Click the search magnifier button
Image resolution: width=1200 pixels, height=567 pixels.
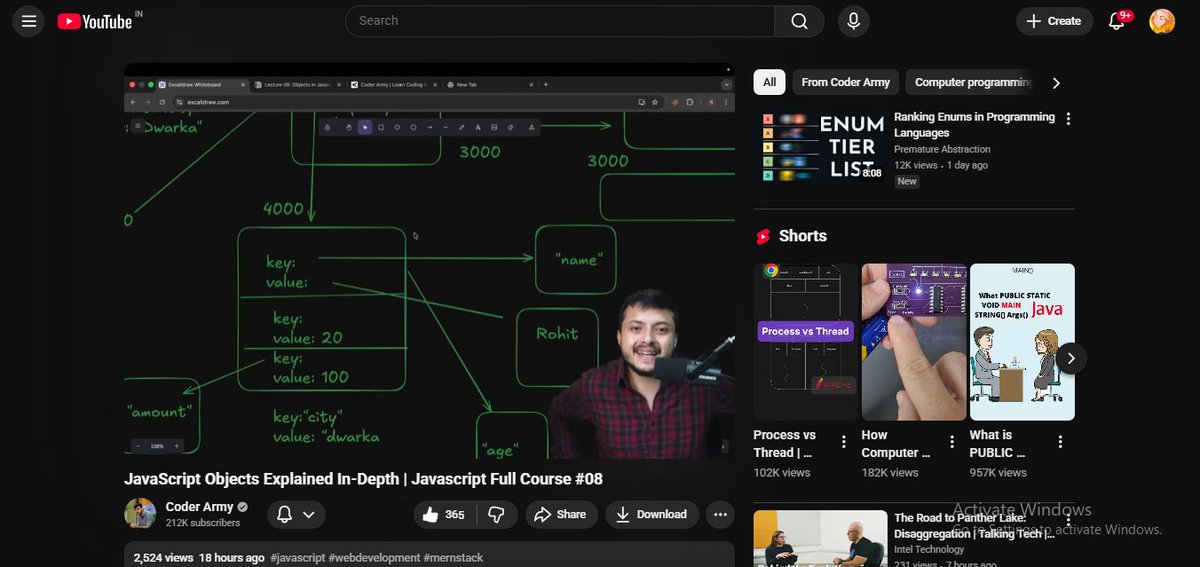coord(799,21)
